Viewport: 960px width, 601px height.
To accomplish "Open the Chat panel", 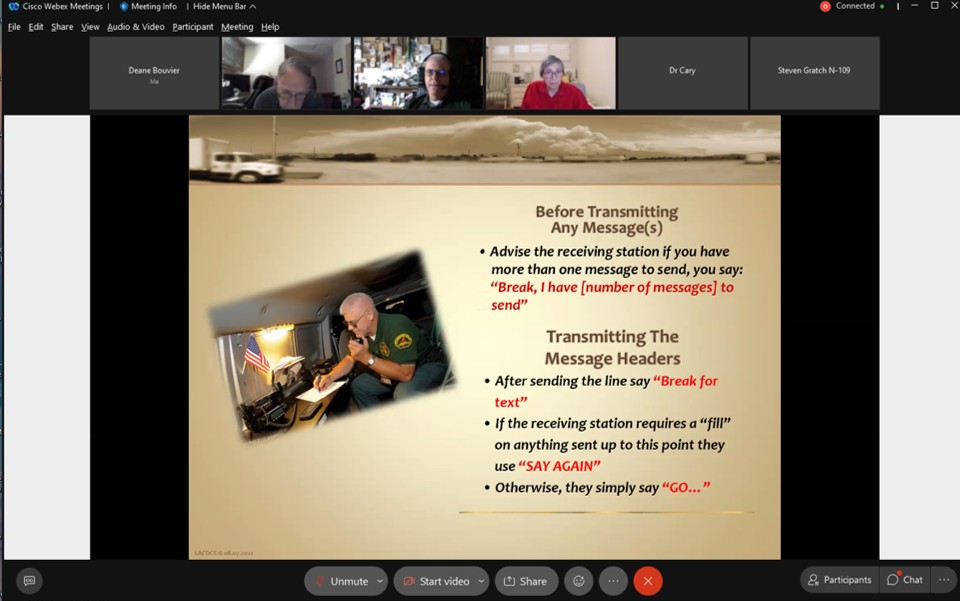I will point(905,580).
